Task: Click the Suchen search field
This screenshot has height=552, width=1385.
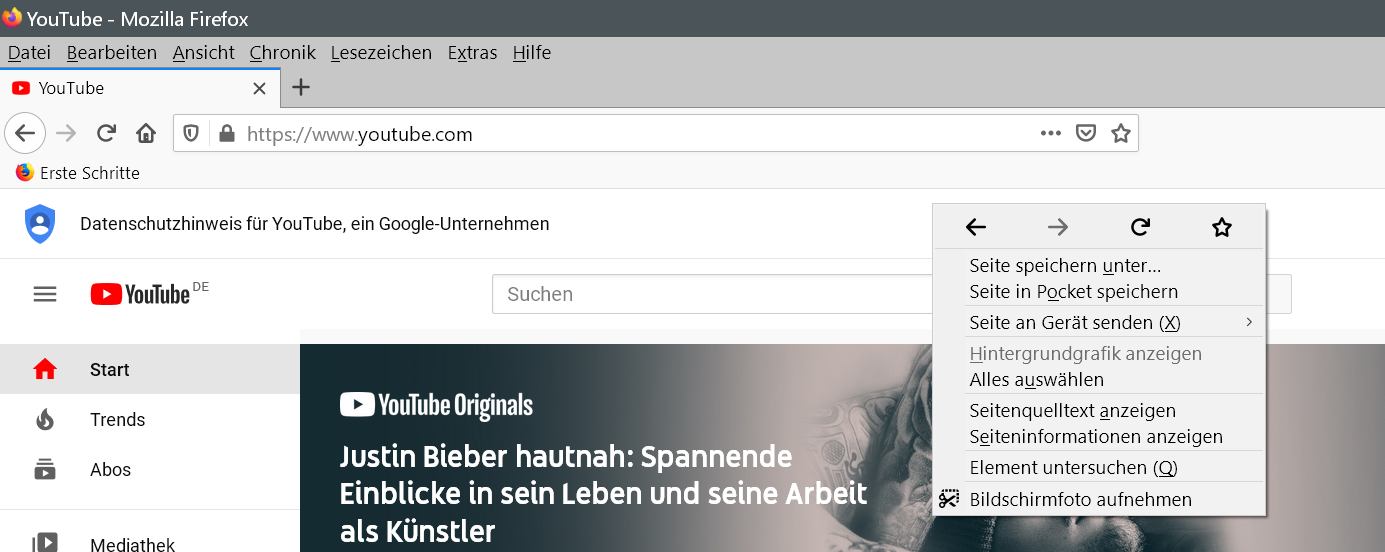Action: point(710,294)
